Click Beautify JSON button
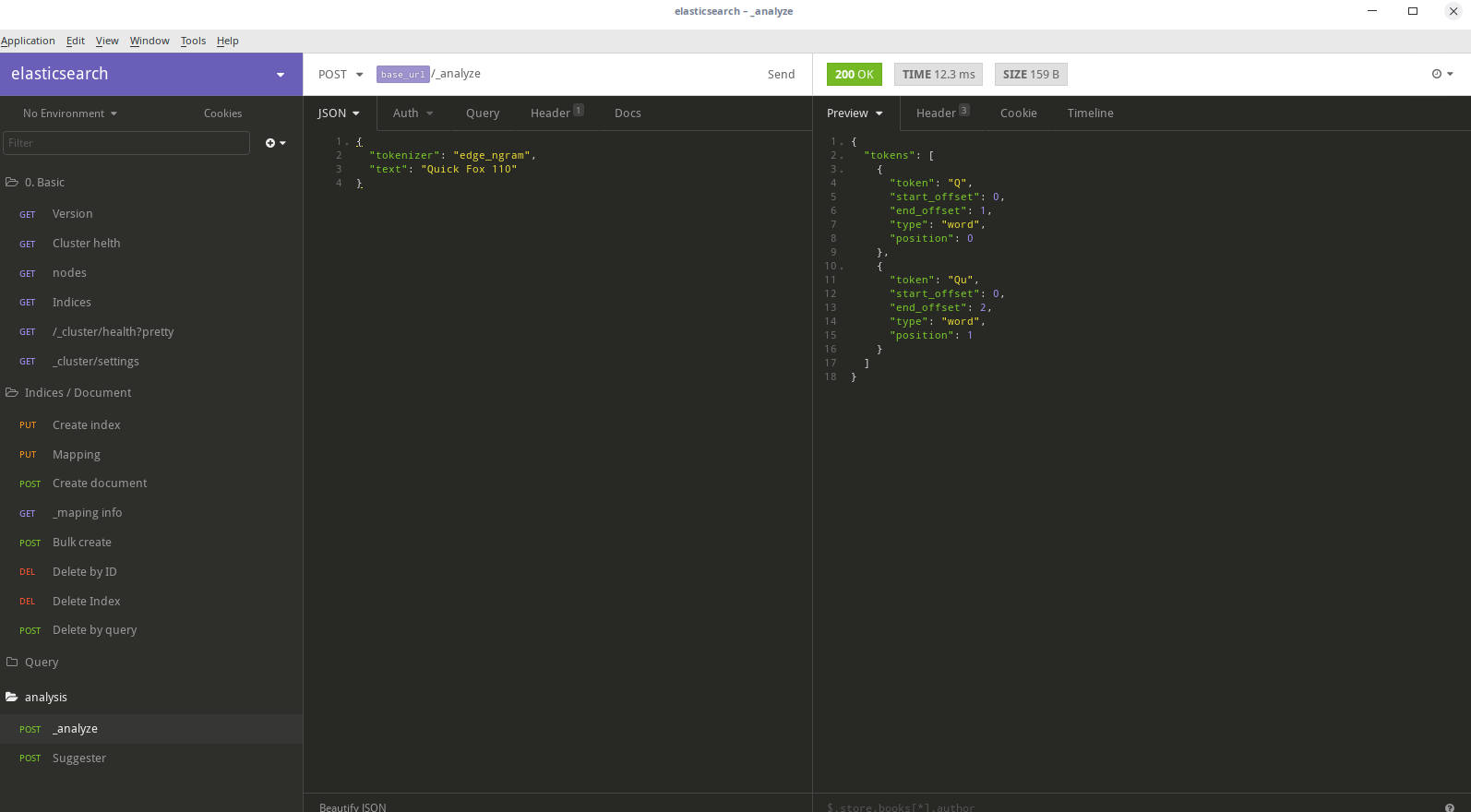1471x812 pixels. tap(353, 806)
